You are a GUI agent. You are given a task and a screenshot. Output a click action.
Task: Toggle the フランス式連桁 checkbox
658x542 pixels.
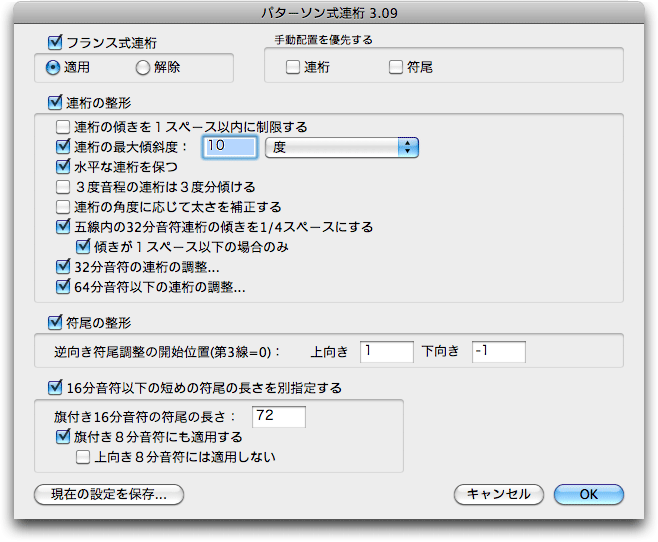pyautogui.click(x=55, y=42)
